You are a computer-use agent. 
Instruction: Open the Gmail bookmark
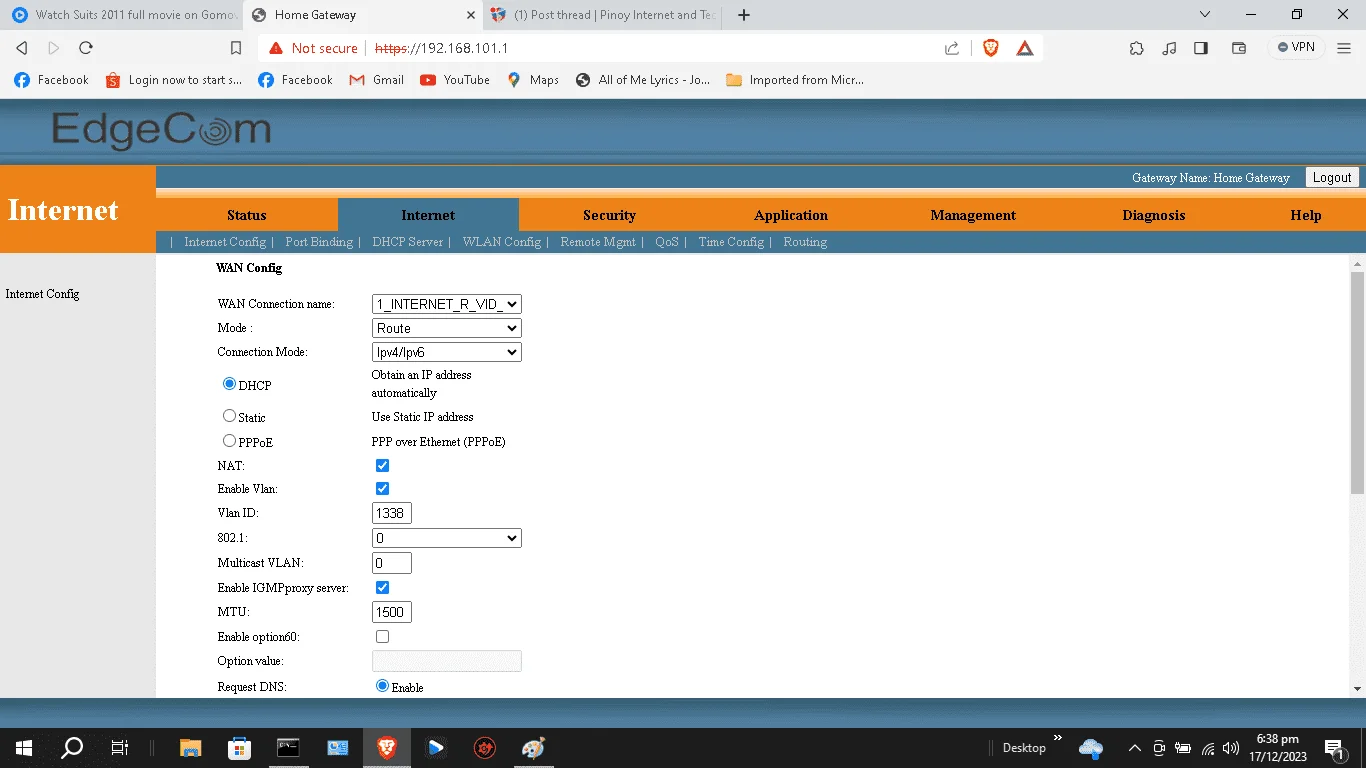(x=376, y=80)
